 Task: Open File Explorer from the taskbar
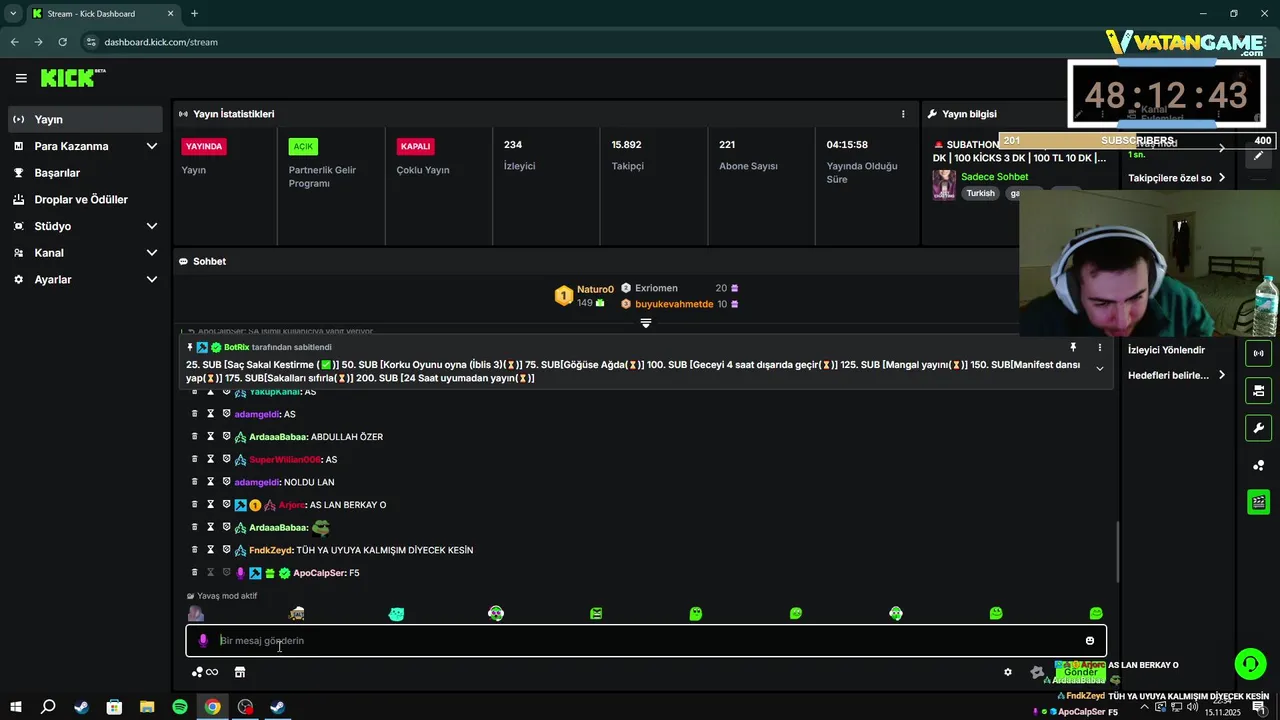coord(147,707)
